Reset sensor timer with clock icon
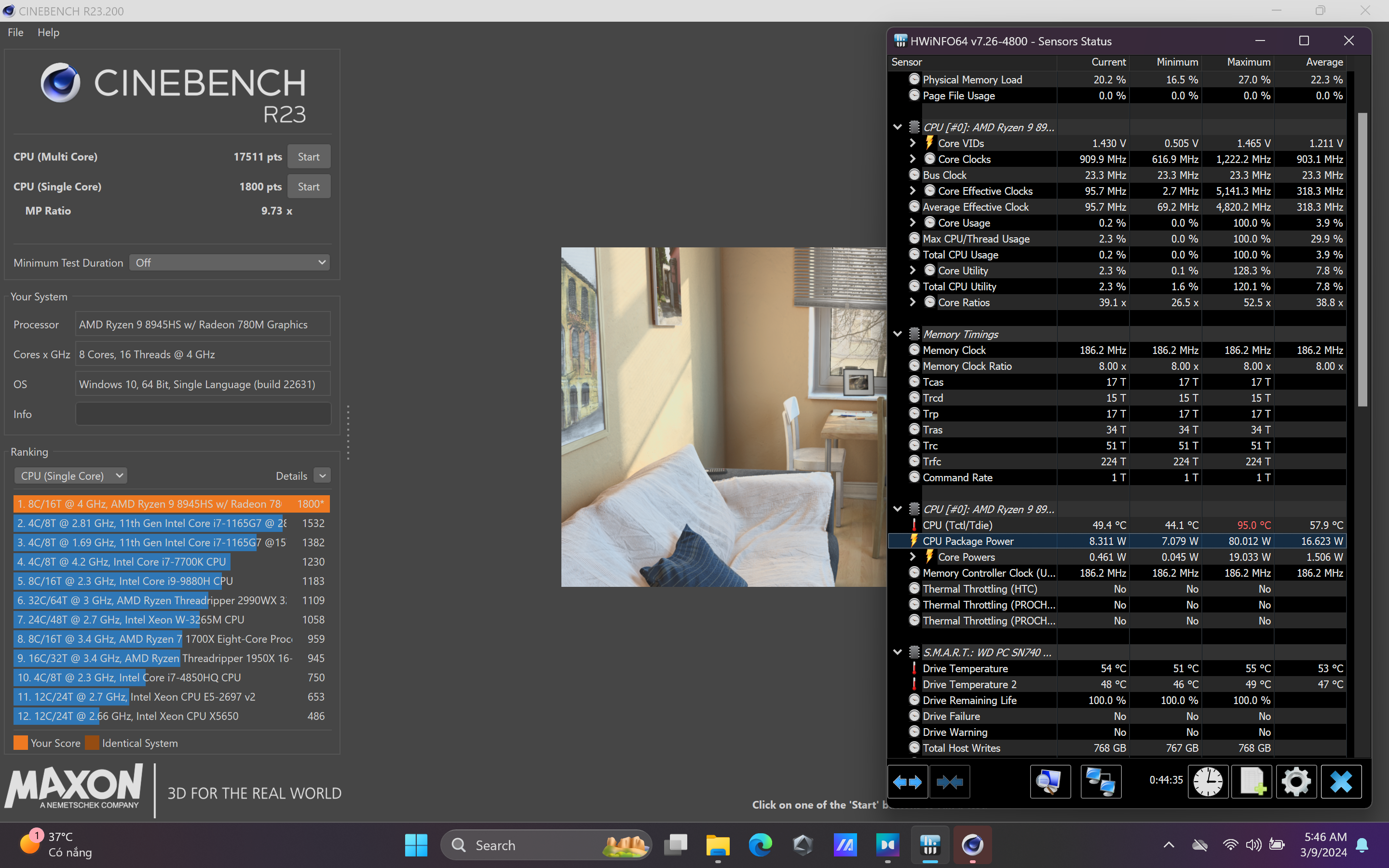The width and height of the screenshot is (1389, 868). [x=1208, y=781]
